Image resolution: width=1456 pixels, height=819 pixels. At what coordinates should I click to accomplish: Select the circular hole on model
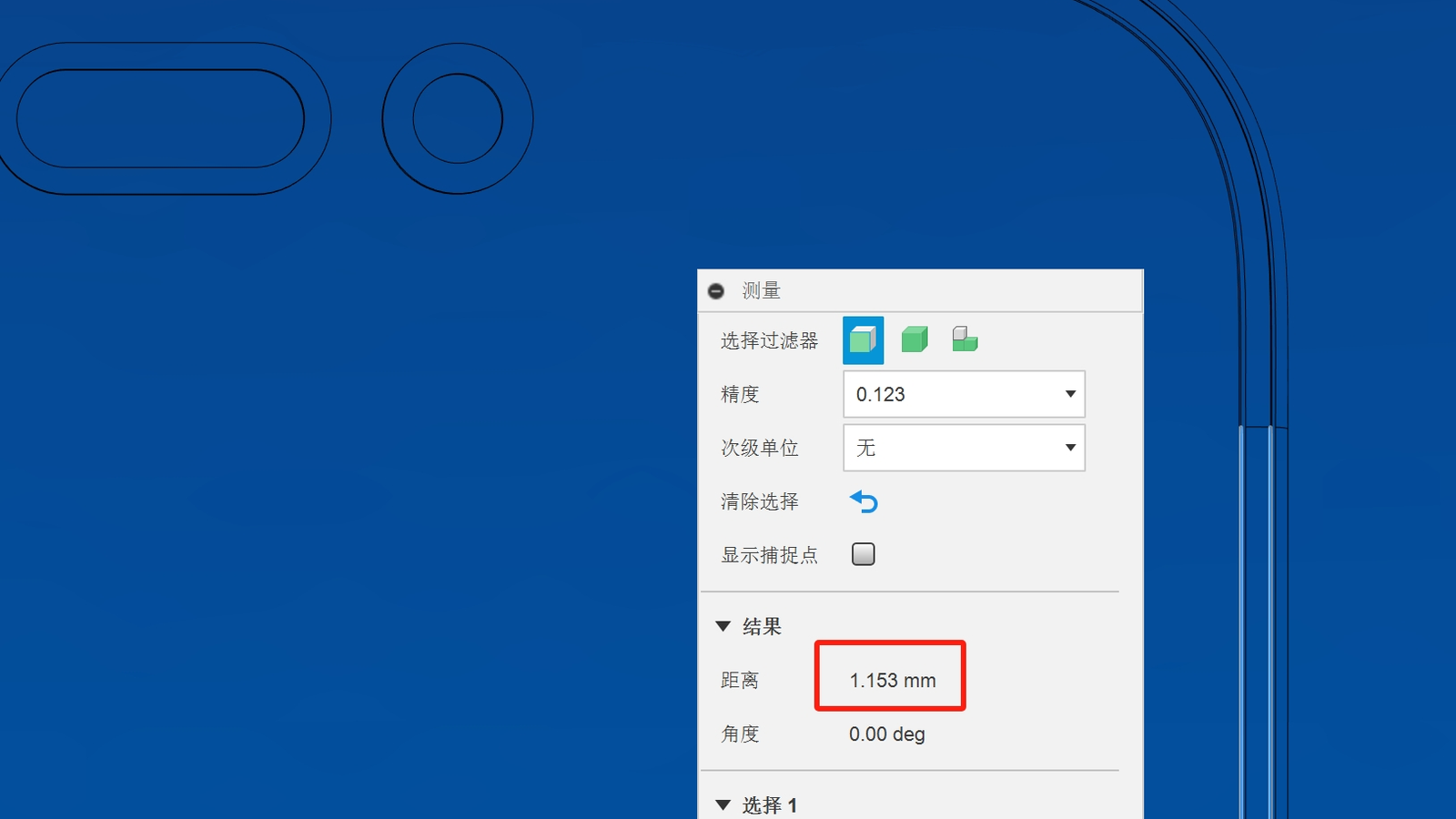pos(458,119)
